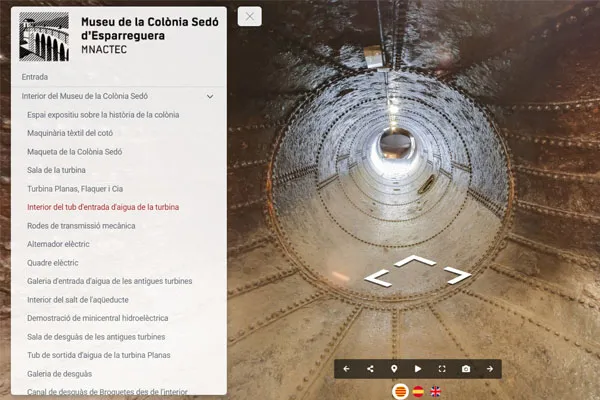600x400 pixels.
Task: Open the map location pin
Action: click(394, 369)
